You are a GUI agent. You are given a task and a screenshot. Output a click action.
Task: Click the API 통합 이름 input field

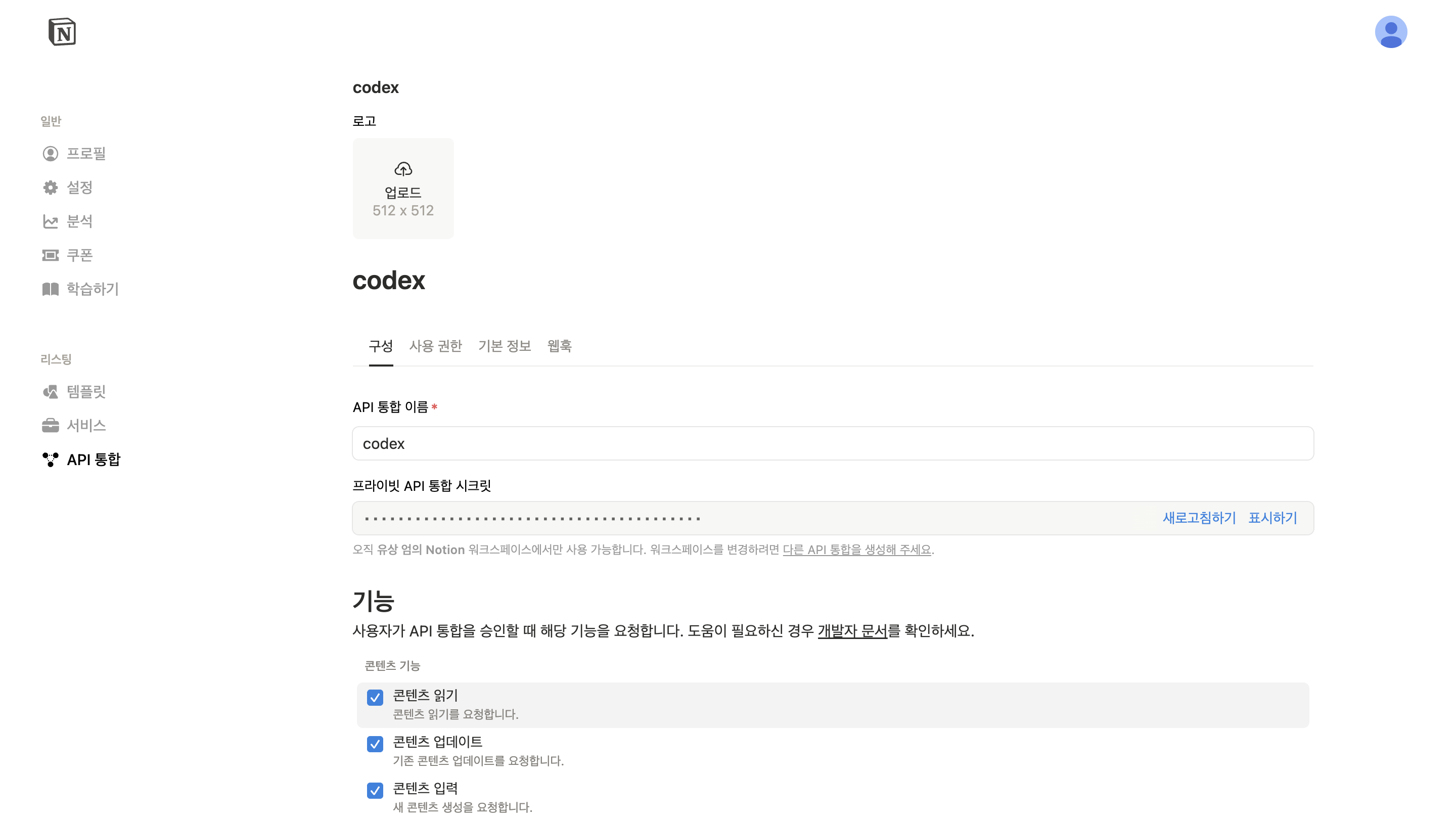(x=833, y=443)
